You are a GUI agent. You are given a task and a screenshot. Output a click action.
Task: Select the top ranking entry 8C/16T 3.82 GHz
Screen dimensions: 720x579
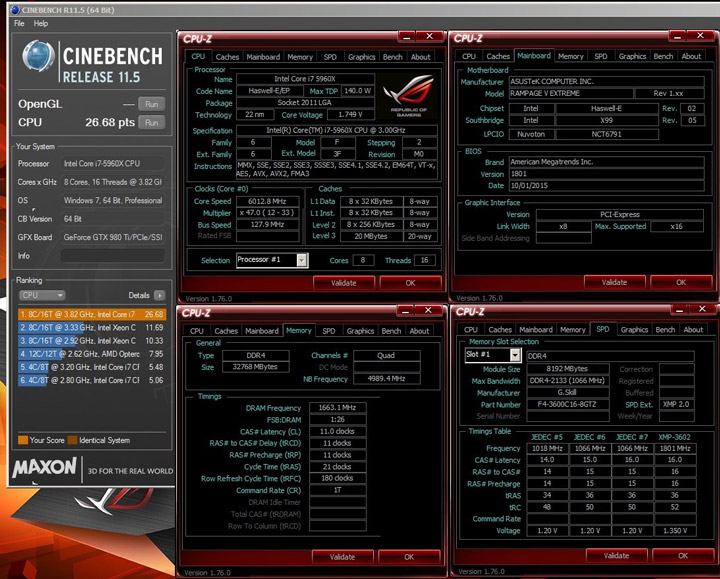pos(92,315)
